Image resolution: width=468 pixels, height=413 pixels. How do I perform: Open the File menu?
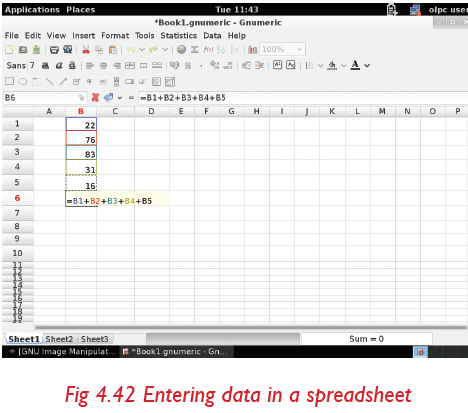12,36
